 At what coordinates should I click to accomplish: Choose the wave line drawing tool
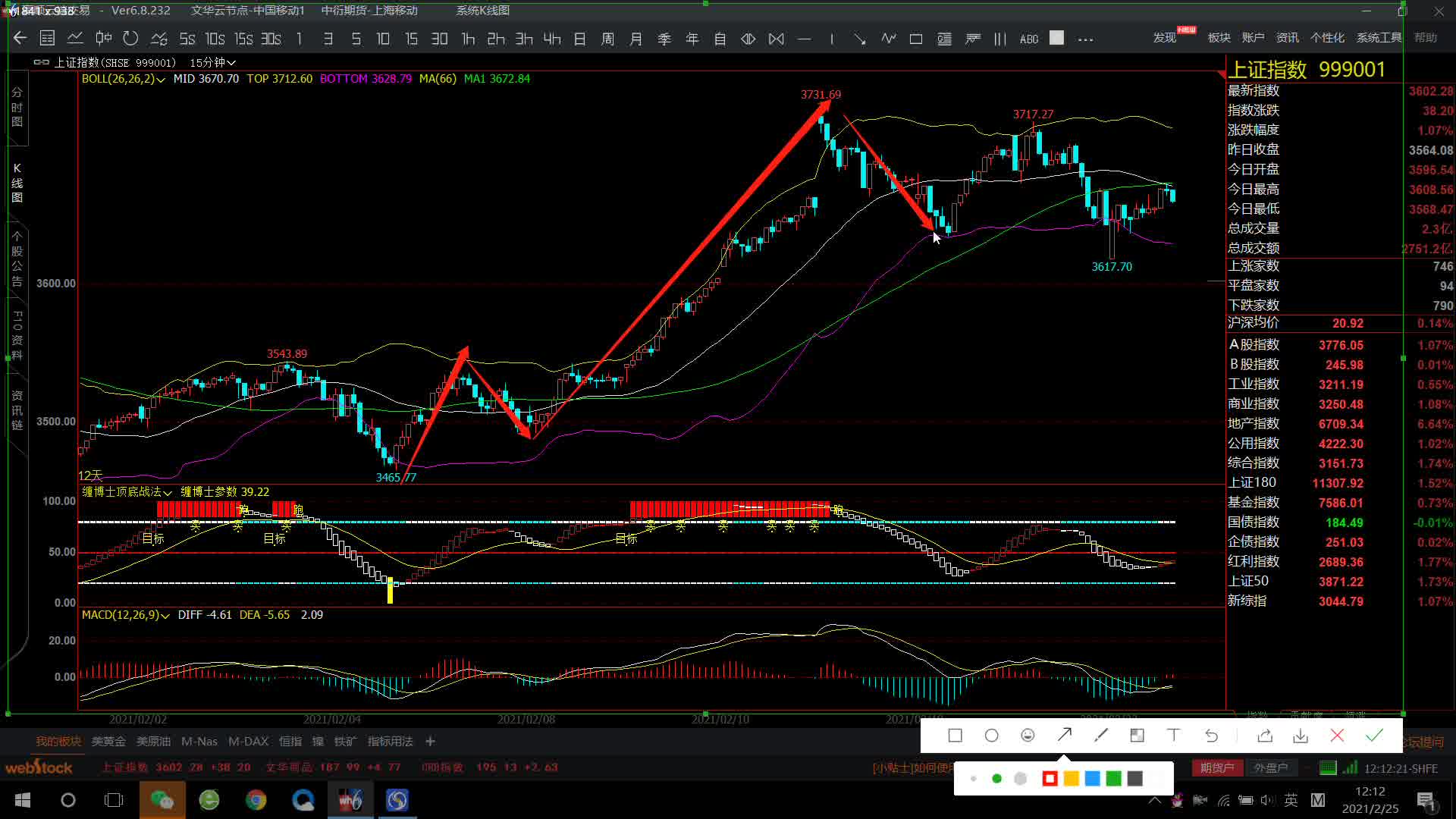(888, 39)
